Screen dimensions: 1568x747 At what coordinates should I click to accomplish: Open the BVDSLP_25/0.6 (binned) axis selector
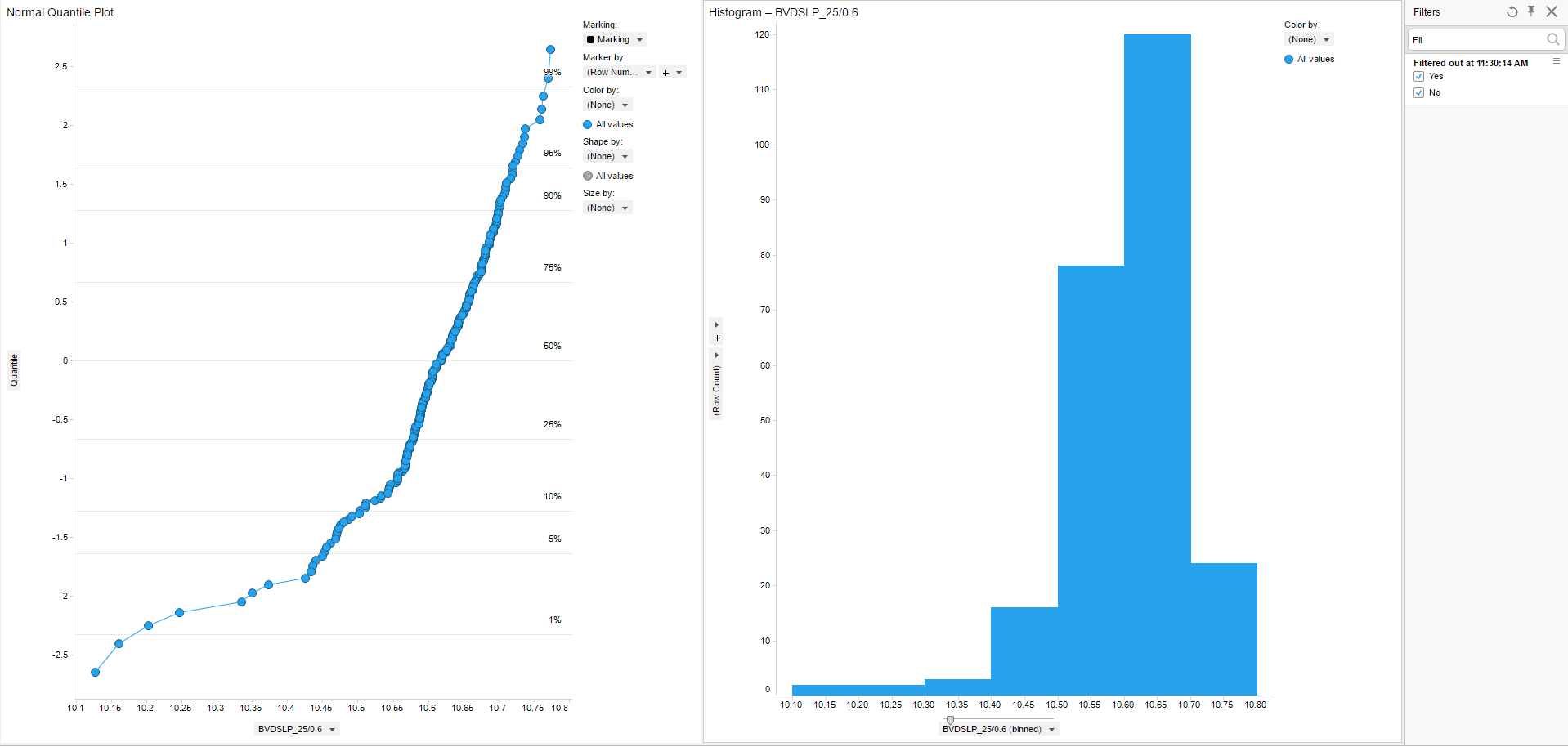(x=998, y=729)
